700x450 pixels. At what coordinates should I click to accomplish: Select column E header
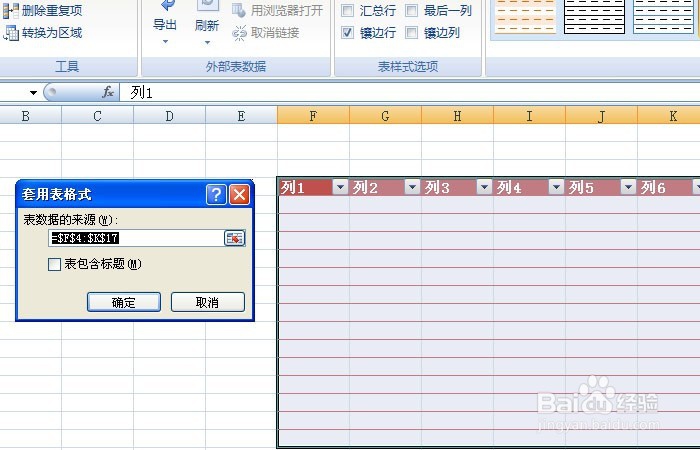tap(241, 116)
